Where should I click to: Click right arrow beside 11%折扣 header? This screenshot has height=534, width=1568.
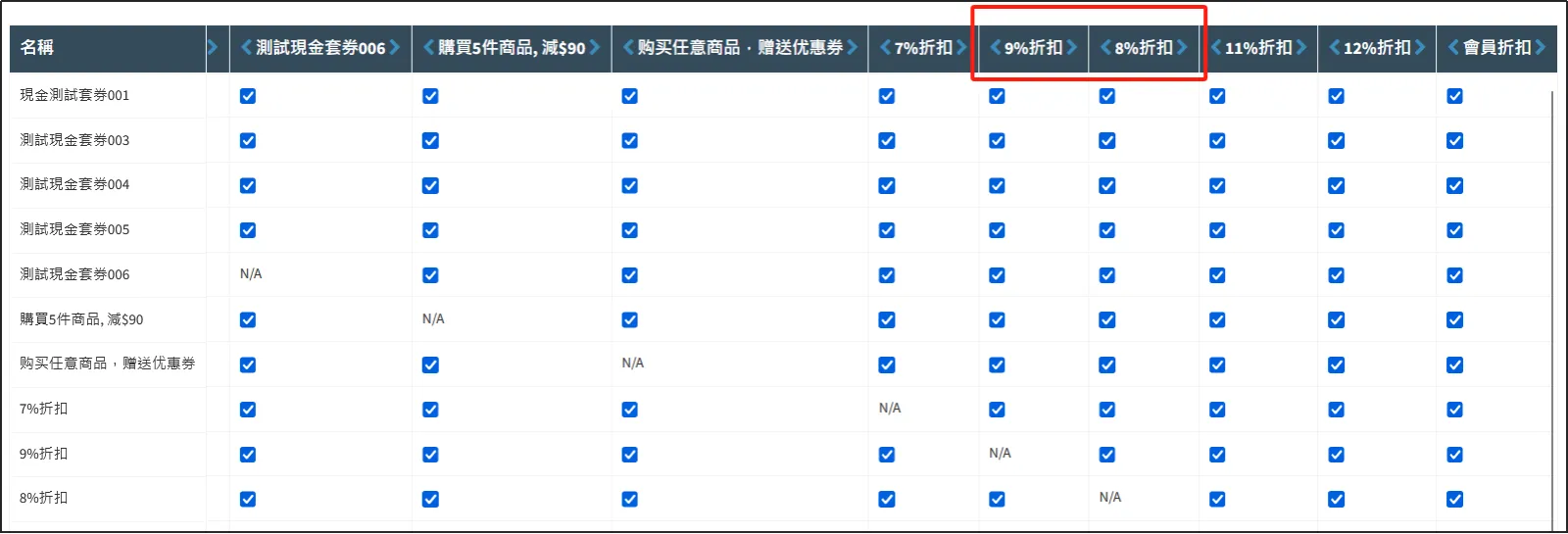(1301, 47)
